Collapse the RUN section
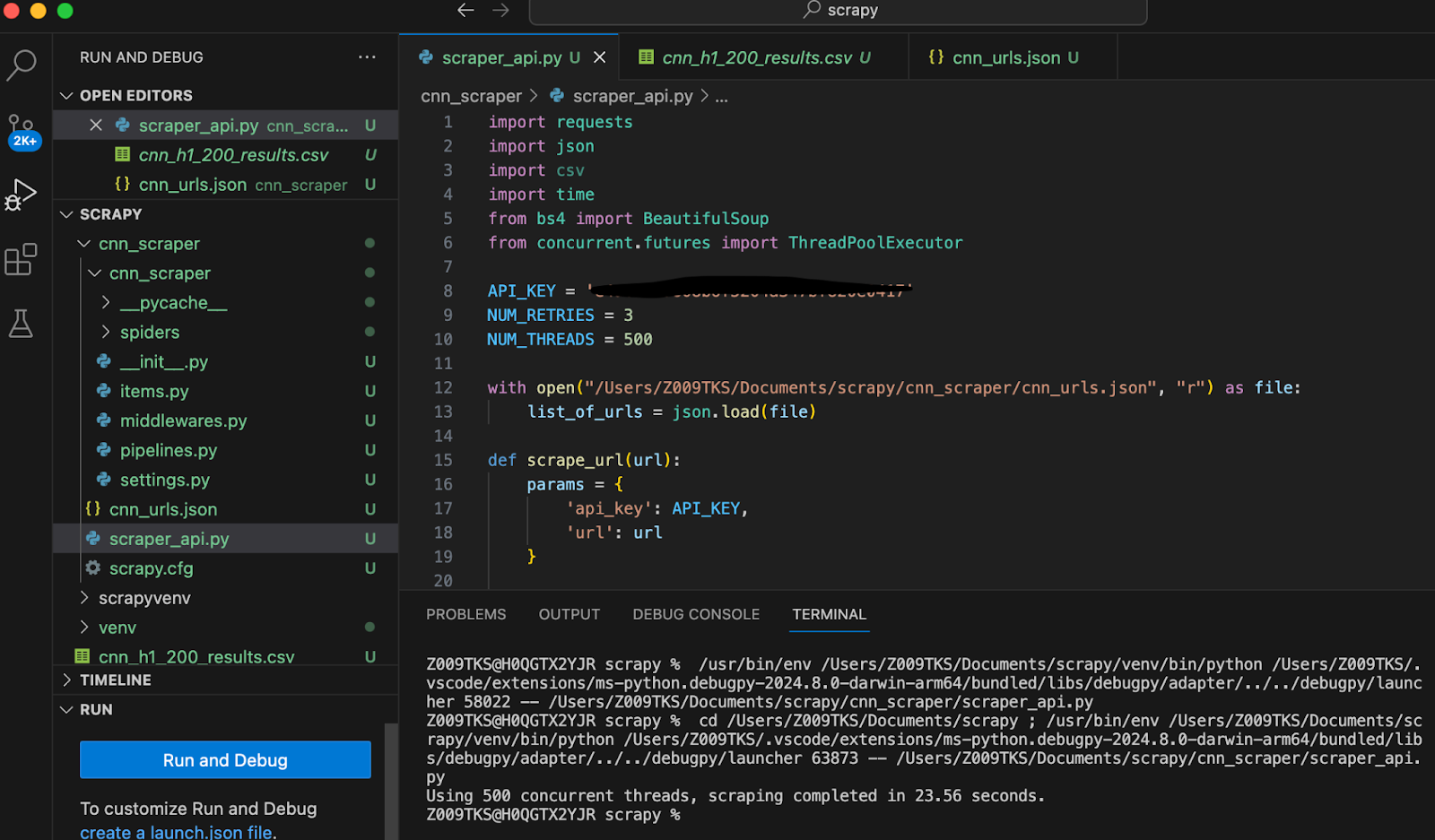The image size is (1435, 840). [x=226, y=710]
